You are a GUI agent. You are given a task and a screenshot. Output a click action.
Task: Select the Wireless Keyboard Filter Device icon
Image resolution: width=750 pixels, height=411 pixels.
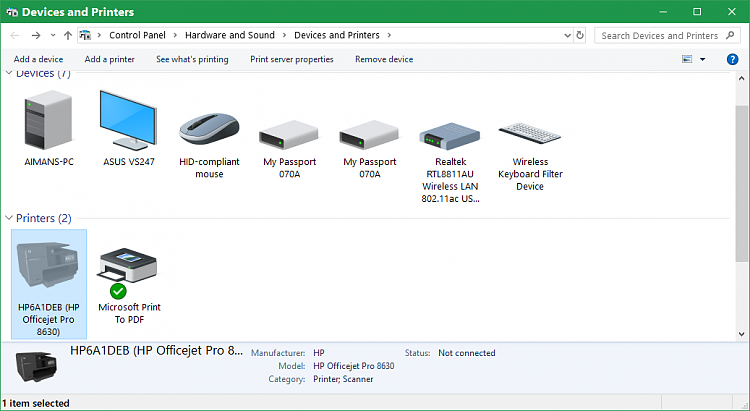(529, 135)
